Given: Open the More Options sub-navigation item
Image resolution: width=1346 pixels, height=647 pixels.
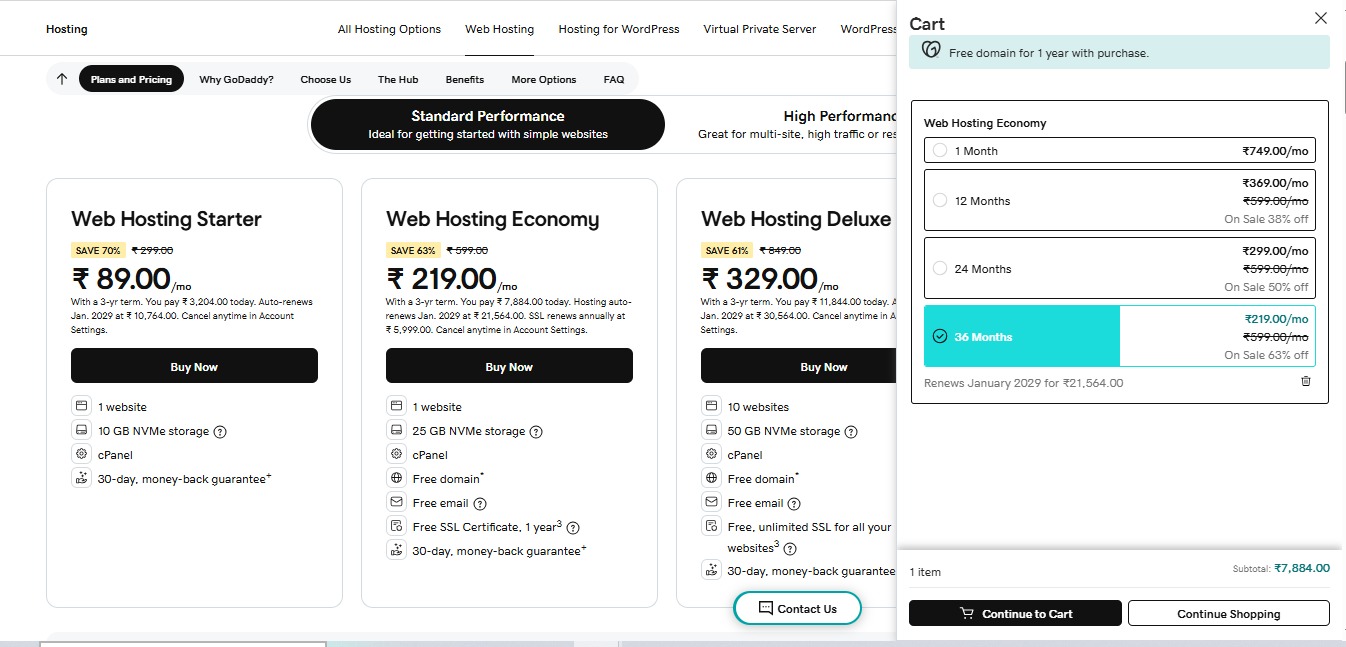Looking at the screenshot, I should [x=543, y=79].
